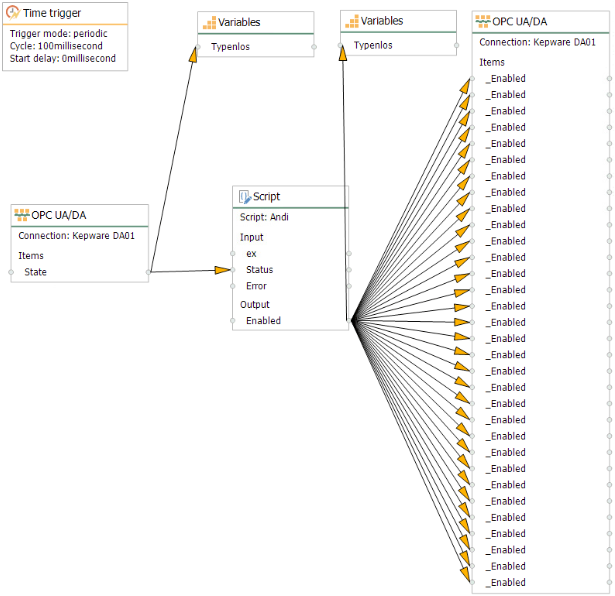Viewport: 615px width, 596px height.
Task: Click the Time trigger node title
Action: (x=50, y=14)
